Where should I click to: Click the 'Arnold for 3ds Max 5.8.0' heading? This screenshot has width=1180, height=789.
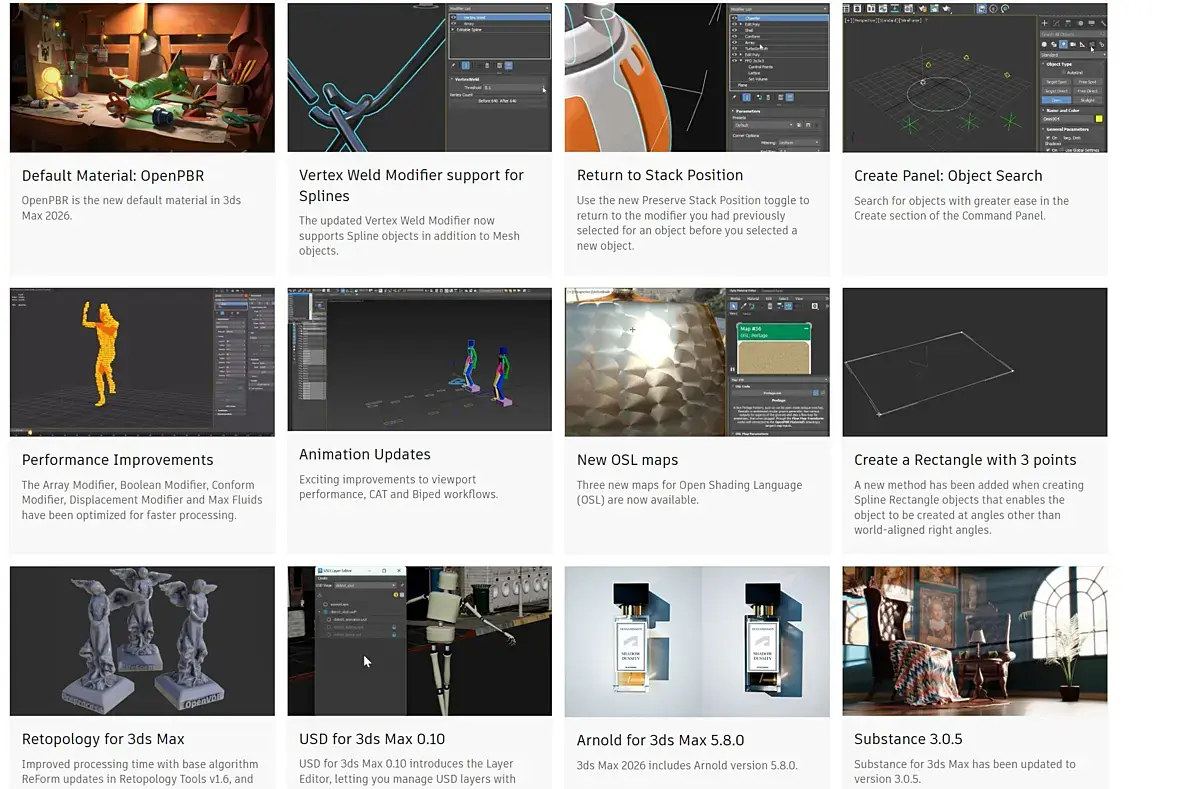coord(660,740)
